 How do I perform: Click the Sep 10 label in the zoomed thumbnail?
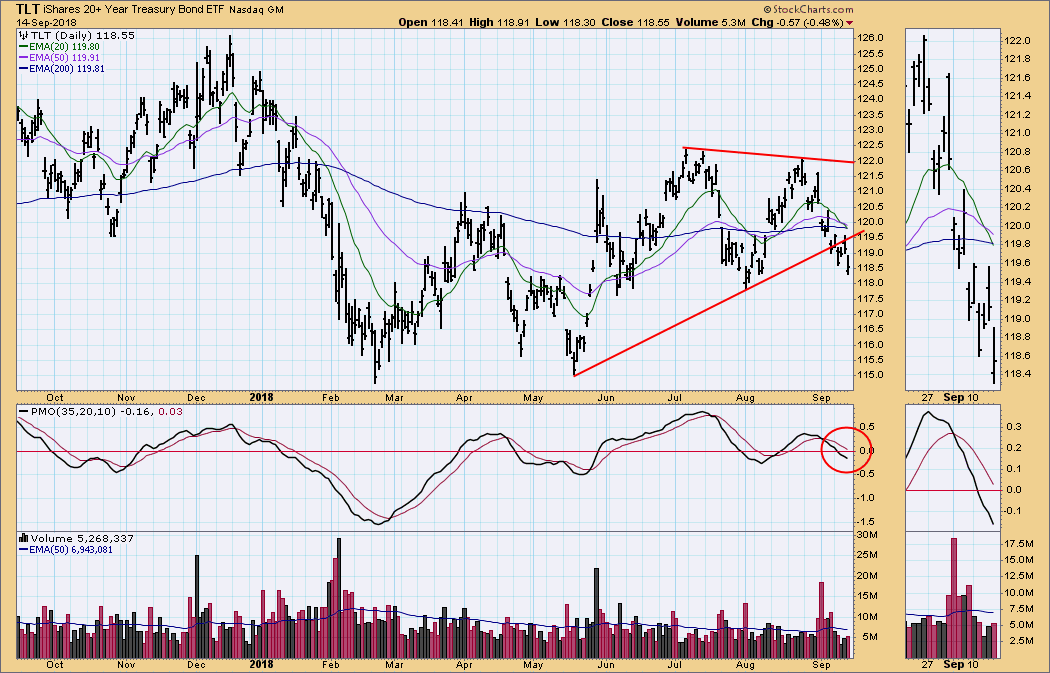[960, 663]
